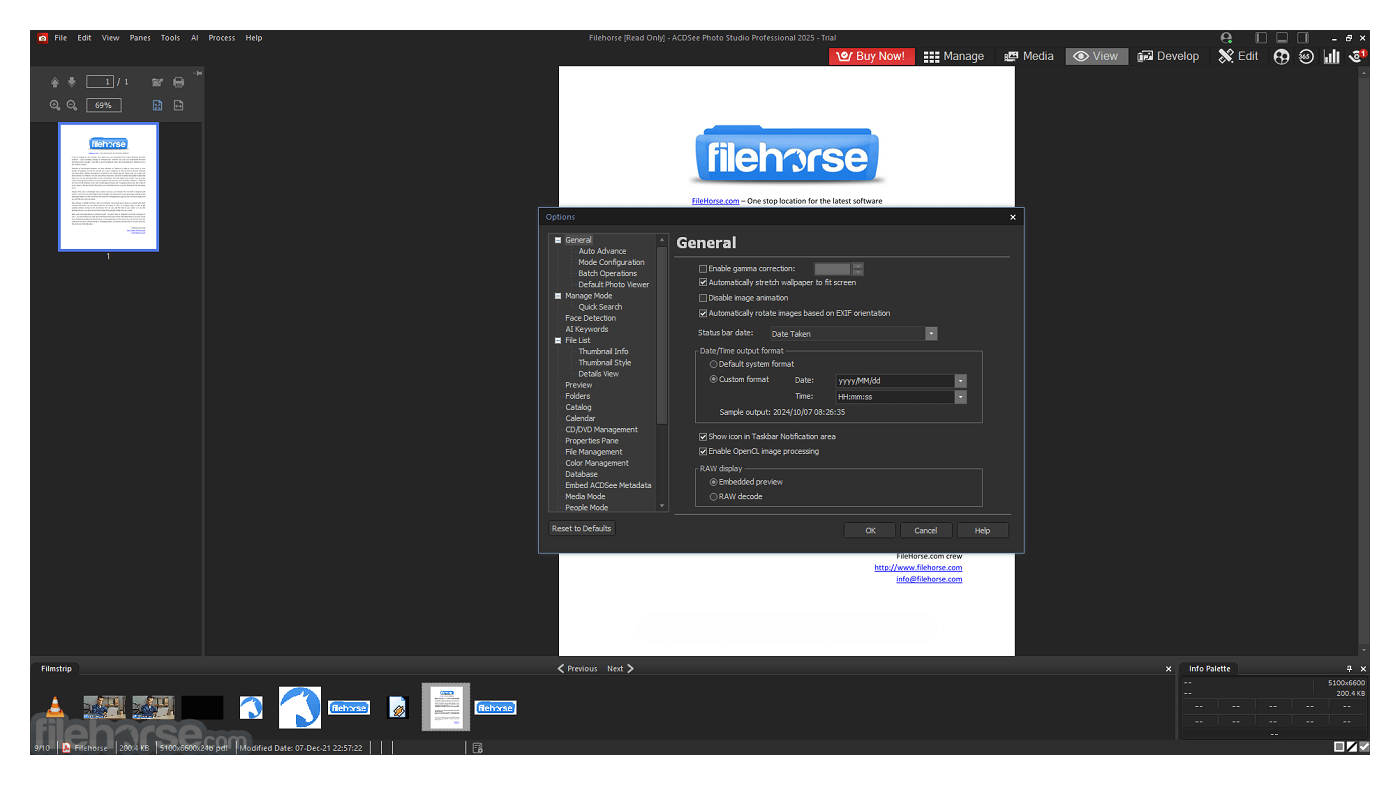Pin the Info Palette panel
This screenshot has height=785, width=1400.
[1349, 669]
